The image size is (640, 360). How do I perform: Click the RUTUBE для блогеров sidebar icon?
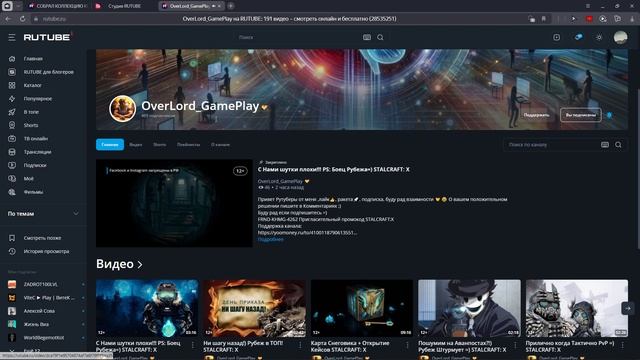click(12, 72)
